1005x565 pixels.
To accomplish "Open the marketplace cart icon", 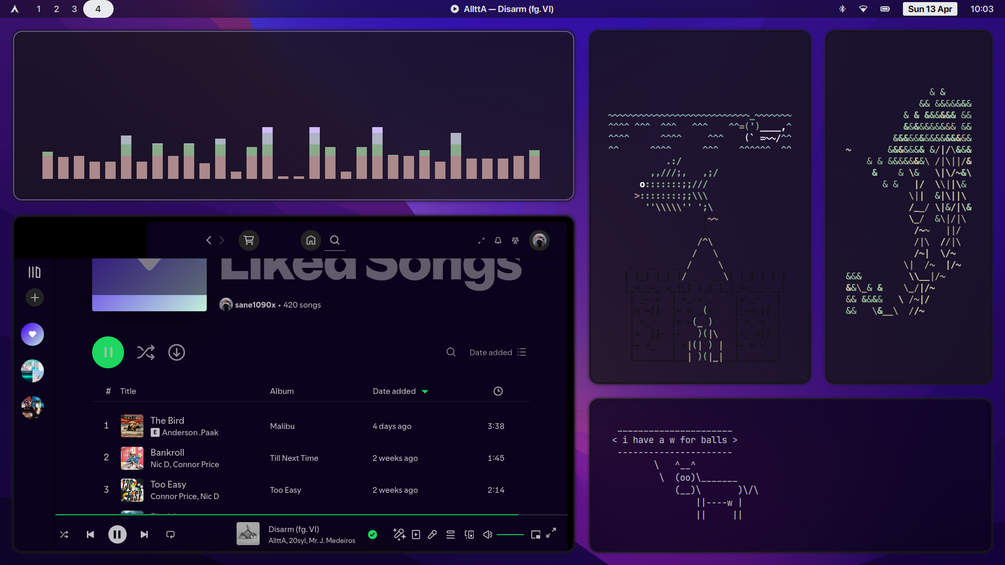I will [x=249, y=240].
